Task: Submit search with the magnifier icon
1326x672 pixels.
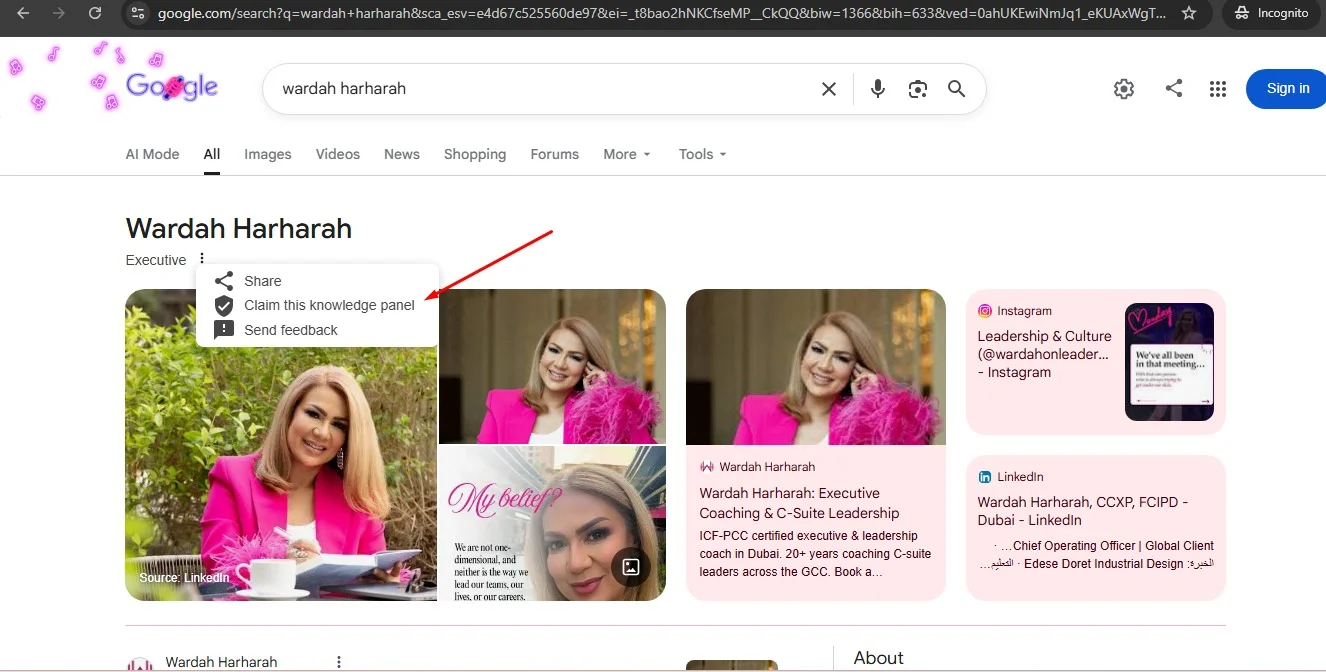Action: (x=957, y=89)
